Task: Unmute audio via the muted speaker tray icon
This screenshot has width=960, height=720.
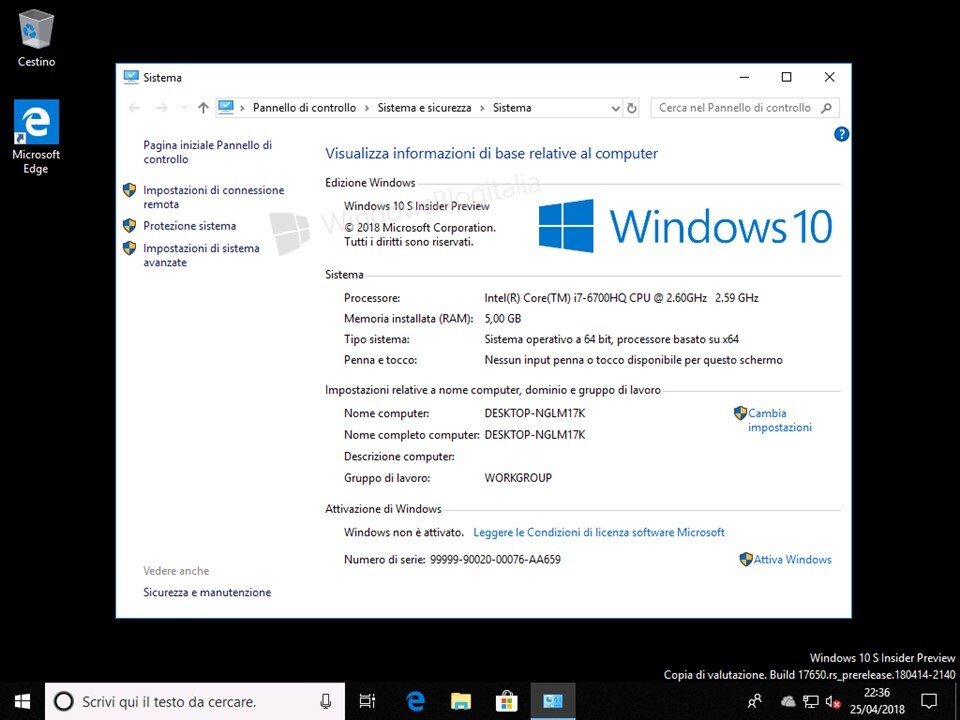Action: pos(832,702)
